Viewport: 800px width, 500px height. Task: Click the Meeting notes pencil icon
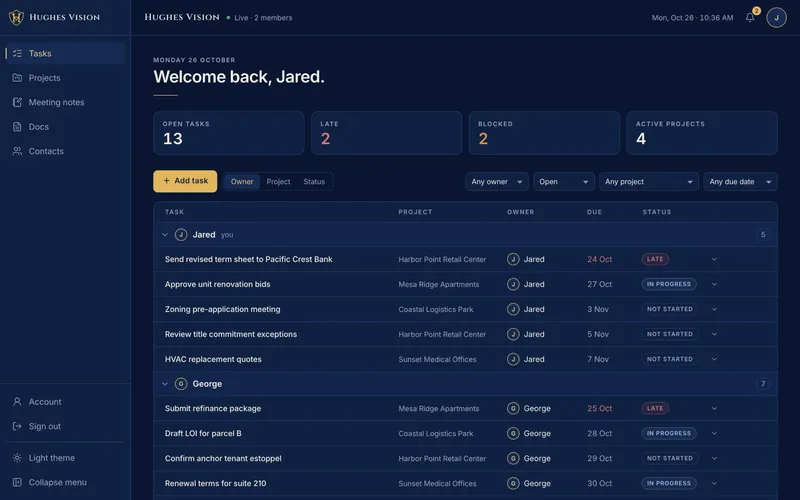click(17, 102)
